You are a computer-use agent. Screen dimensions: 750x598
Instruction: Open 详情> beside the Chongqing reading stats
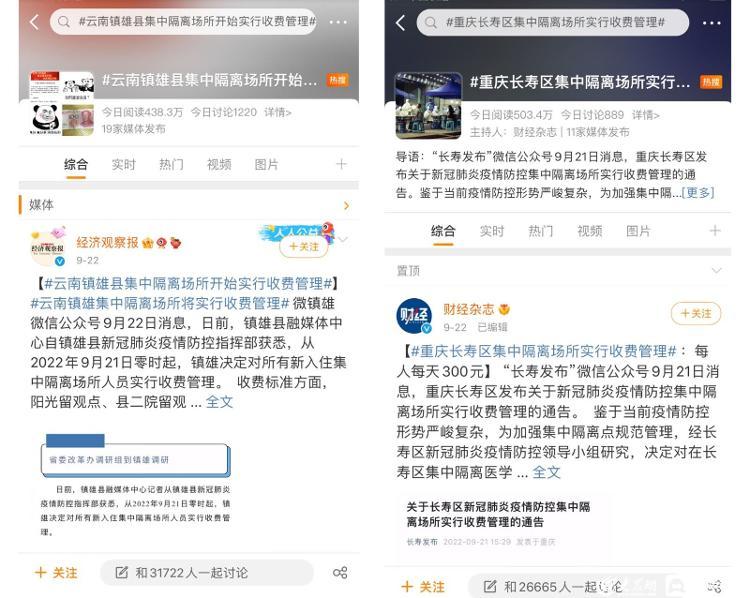pyautogui.click(x=646, y=115)
